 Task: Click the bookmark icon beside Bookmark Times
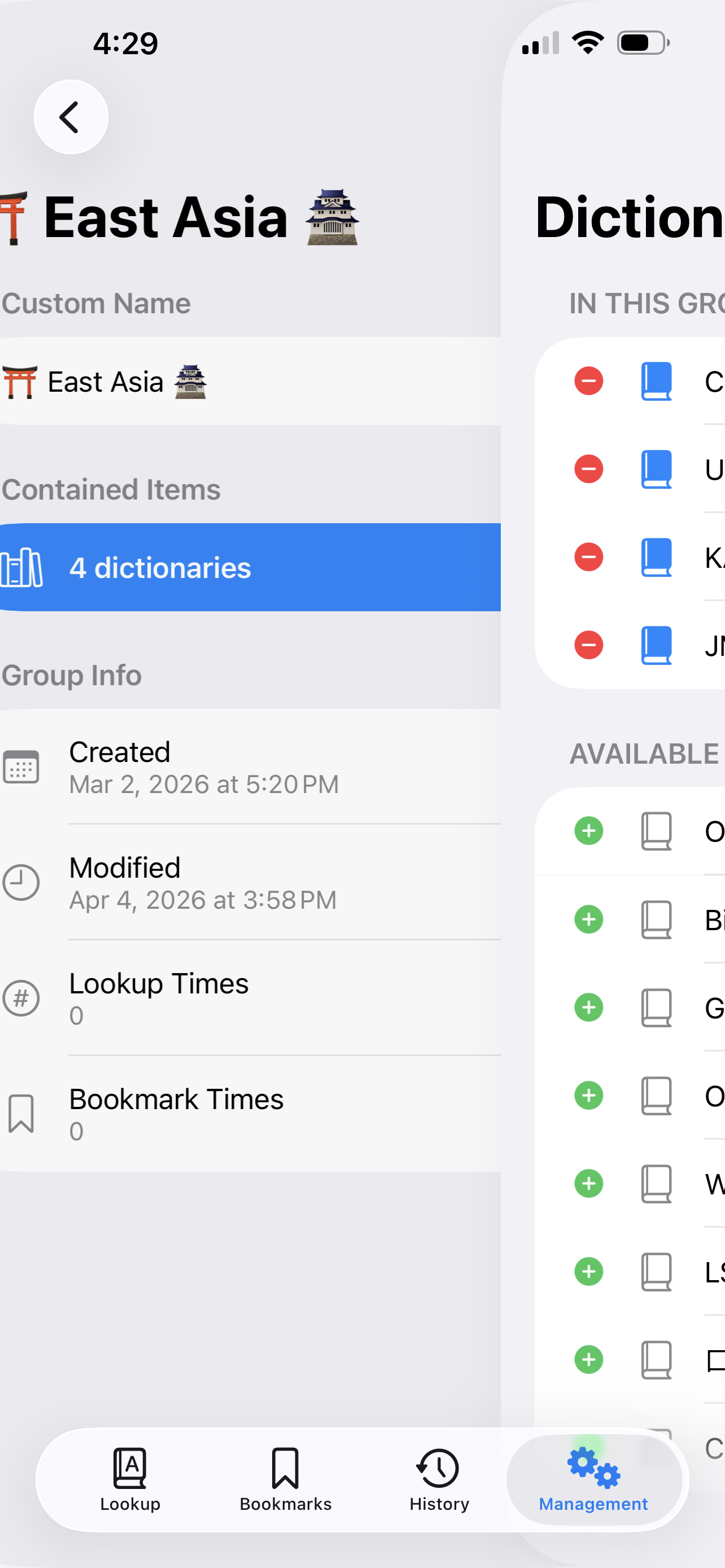click(21, 1114)
